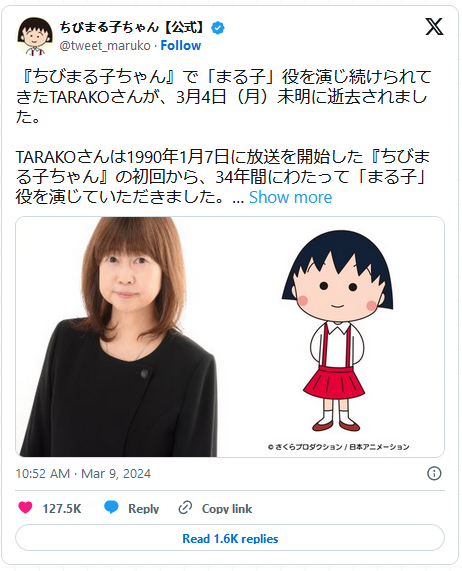The image size is (462, 571).
Task: Click the copy link chain icon
Action: pos(185,508)
